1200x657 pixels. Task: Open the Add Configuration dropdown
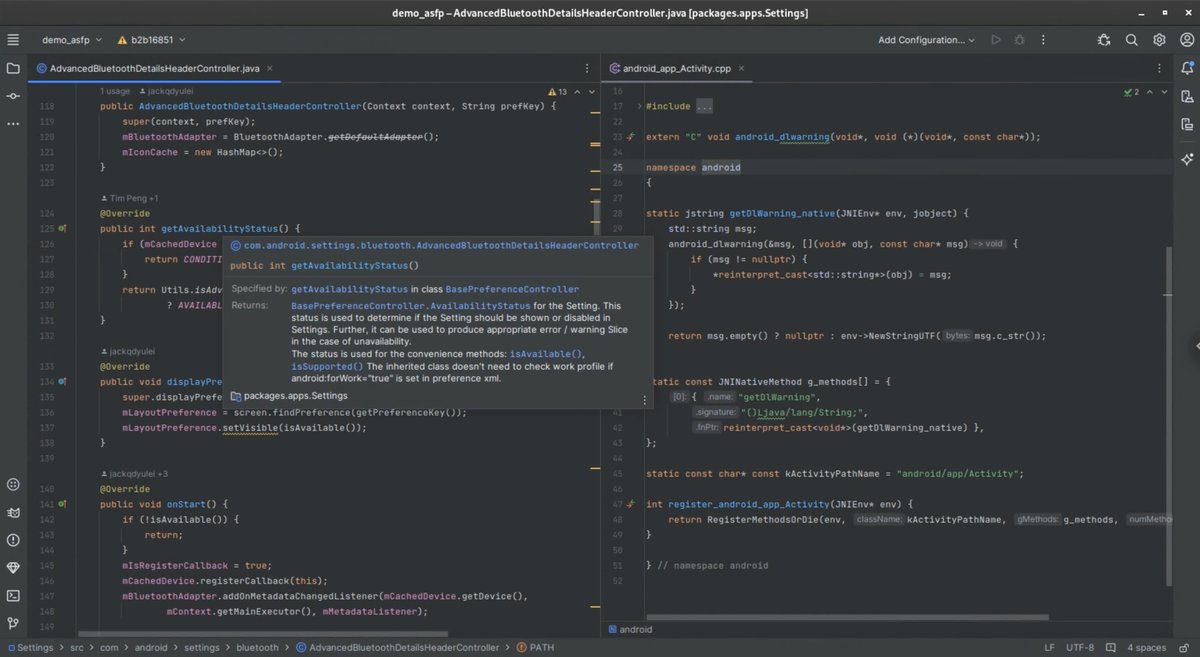(926, 40)
